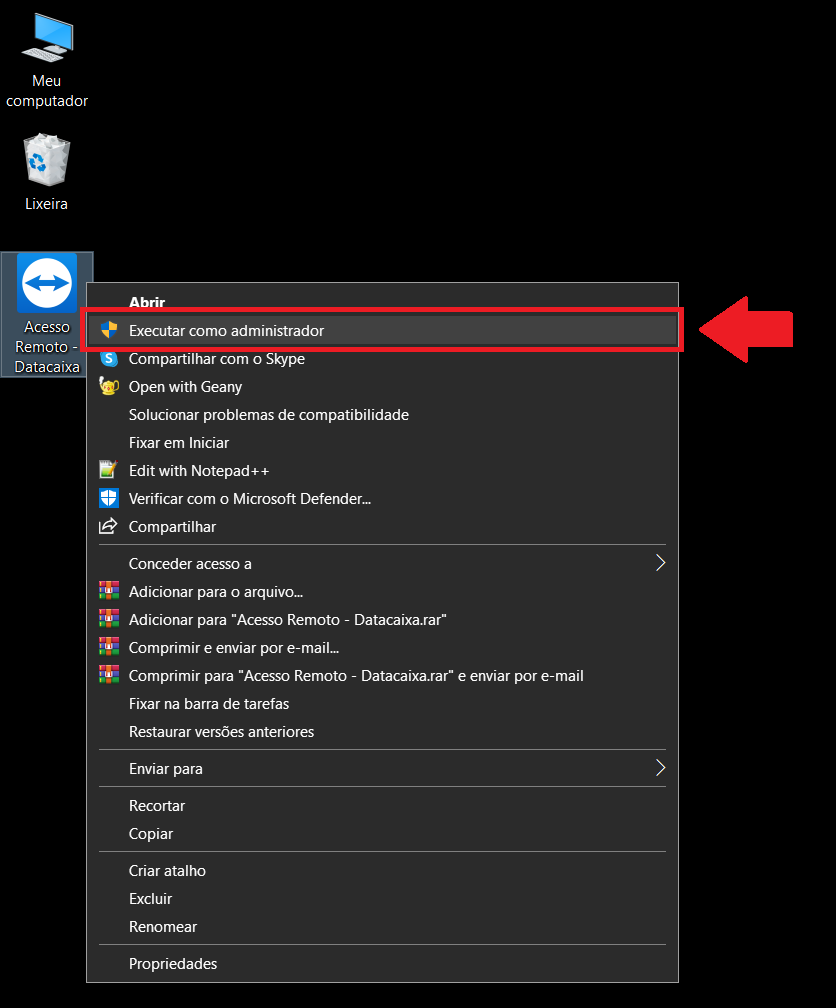Click the Geany teapot icon
The width and height of the screenshot is (836, 1008).
109,387
